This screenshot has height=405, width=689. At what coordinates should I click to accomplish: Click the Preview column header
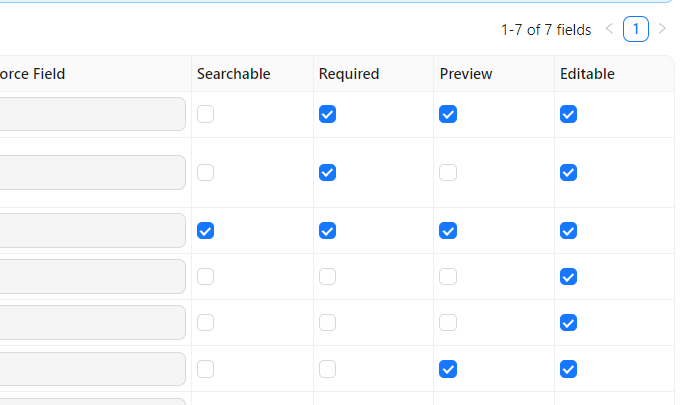tap(465, 74)
